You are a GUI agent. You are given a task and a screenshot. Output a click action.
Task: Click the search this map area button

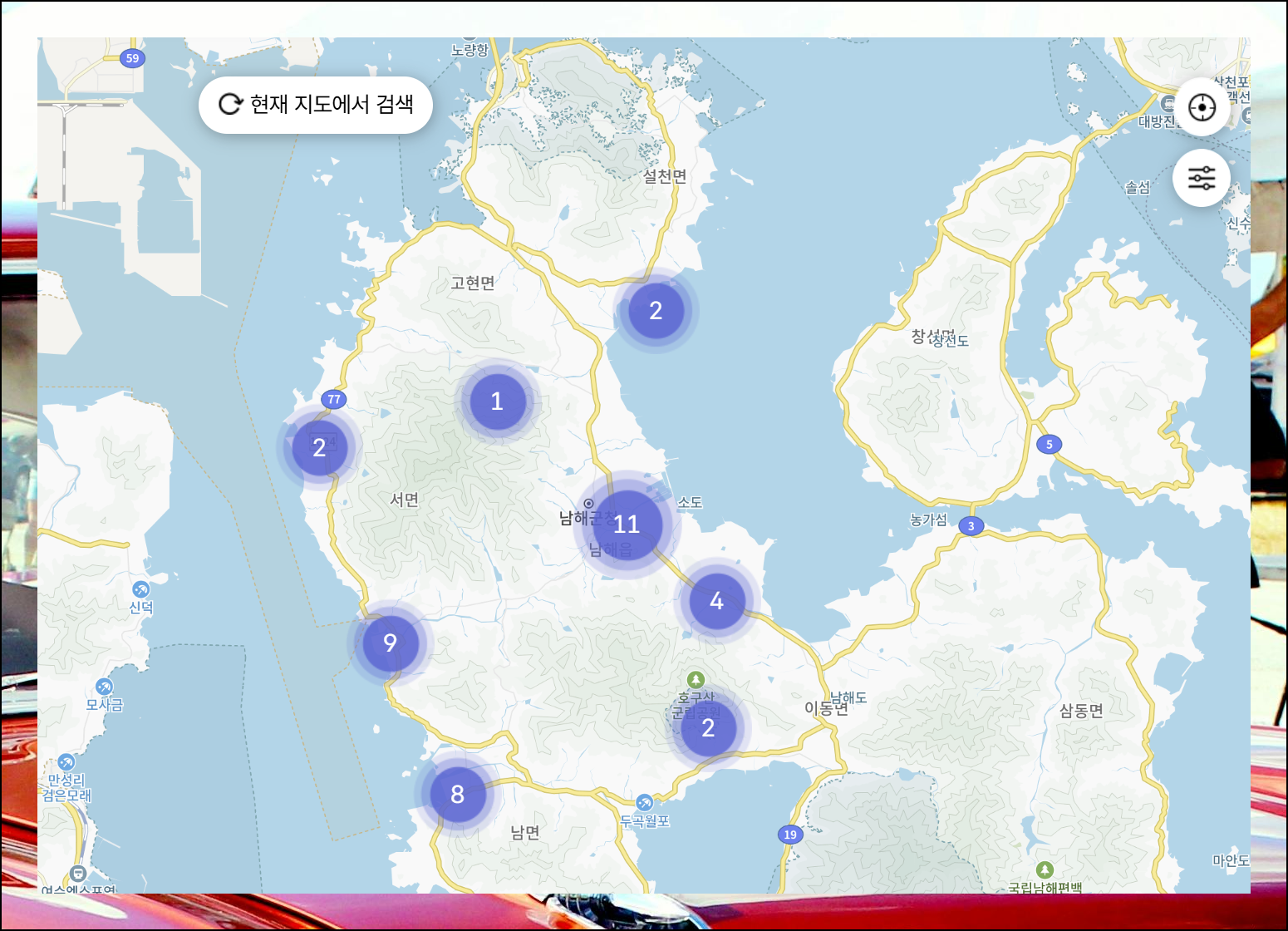(316, 105)
